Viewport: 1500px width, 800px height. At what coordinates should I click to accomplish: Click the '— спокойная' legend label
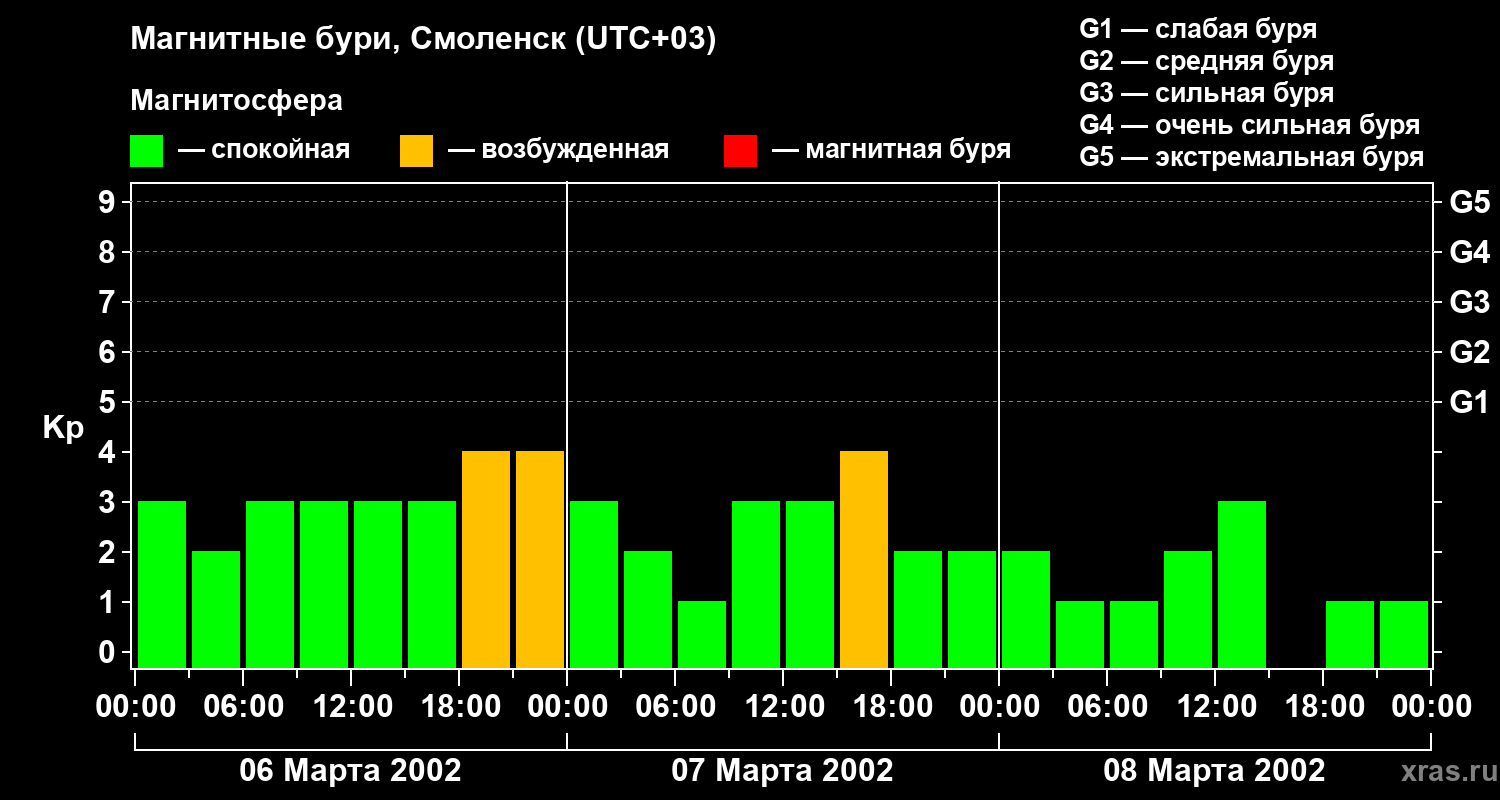[x=264, y=151]
